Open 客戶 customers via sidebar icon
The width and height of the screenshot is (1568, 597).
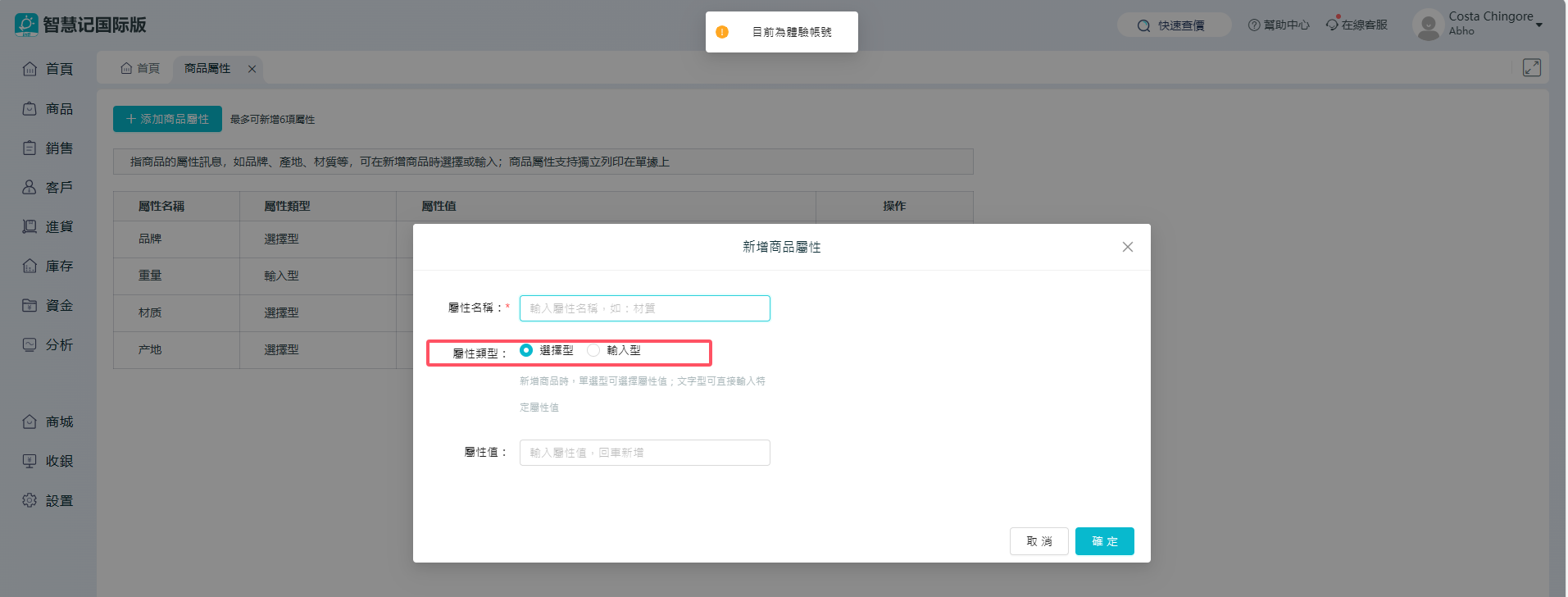[x=30, y=188]
